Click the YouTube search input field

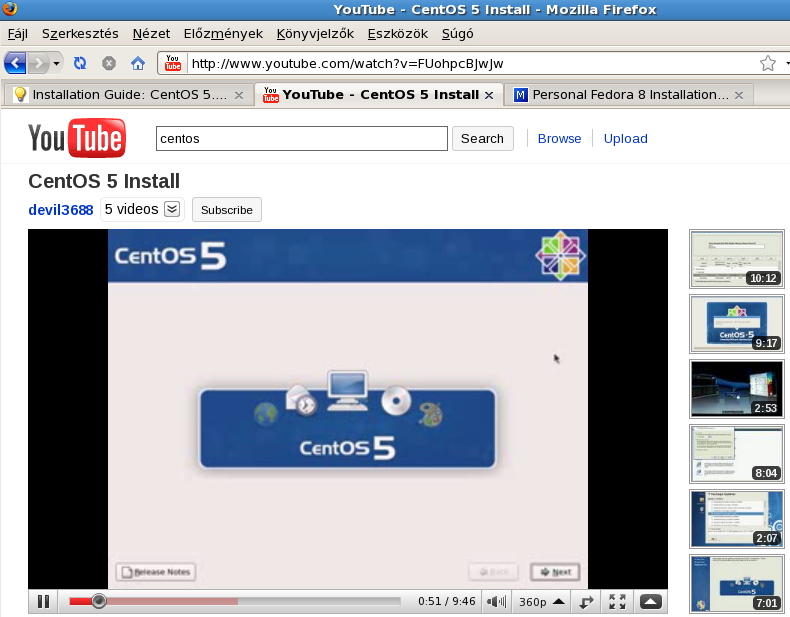301,139
